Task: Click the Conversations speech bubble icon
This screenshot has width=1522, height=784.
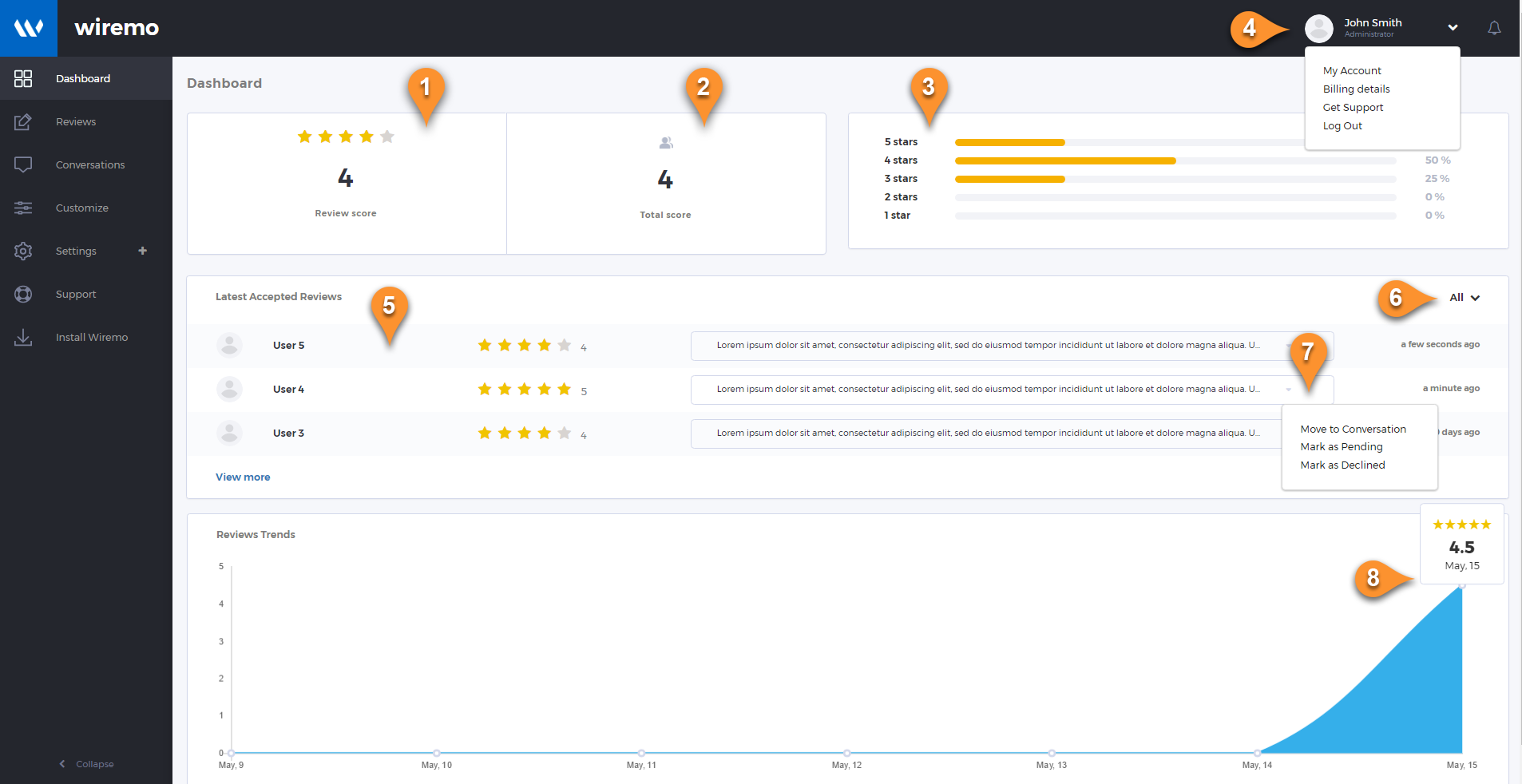Action: point(23,164)
